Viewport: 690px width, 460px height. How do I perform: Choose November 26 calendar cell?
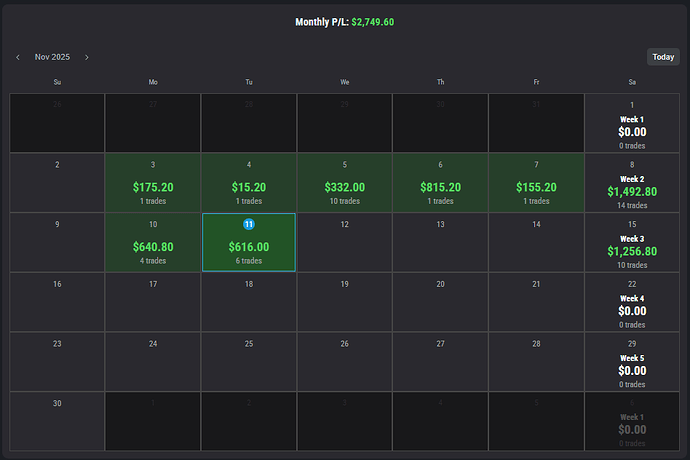pos(344,361)
